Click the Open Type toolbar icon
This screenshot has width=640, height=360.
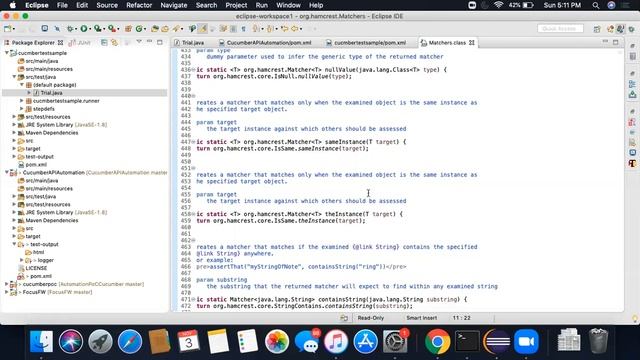(x=155, y=29)
